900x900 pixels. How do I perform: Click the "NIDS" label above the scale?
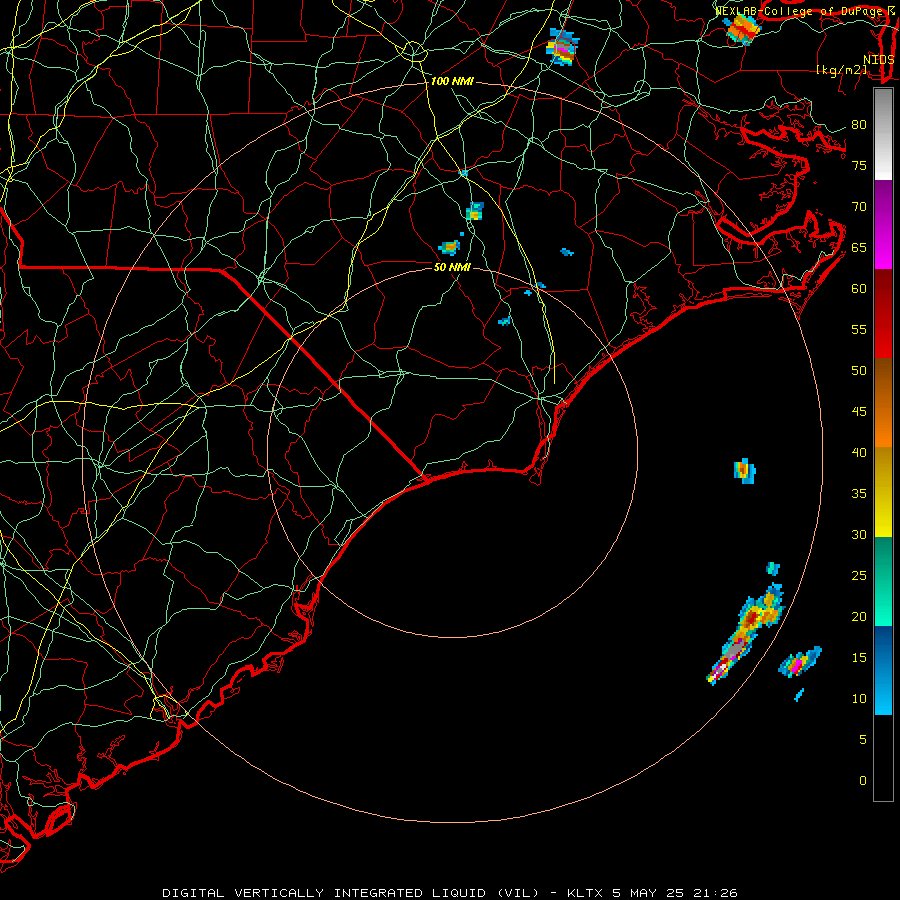coord(878,60)
